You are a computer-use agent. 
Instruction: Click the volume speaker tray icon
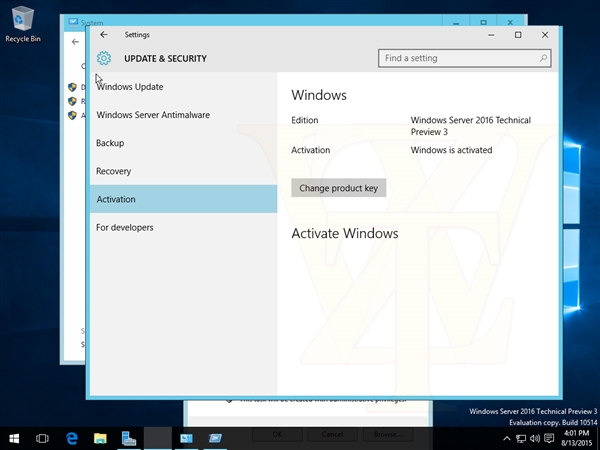[x=535, y=439]
